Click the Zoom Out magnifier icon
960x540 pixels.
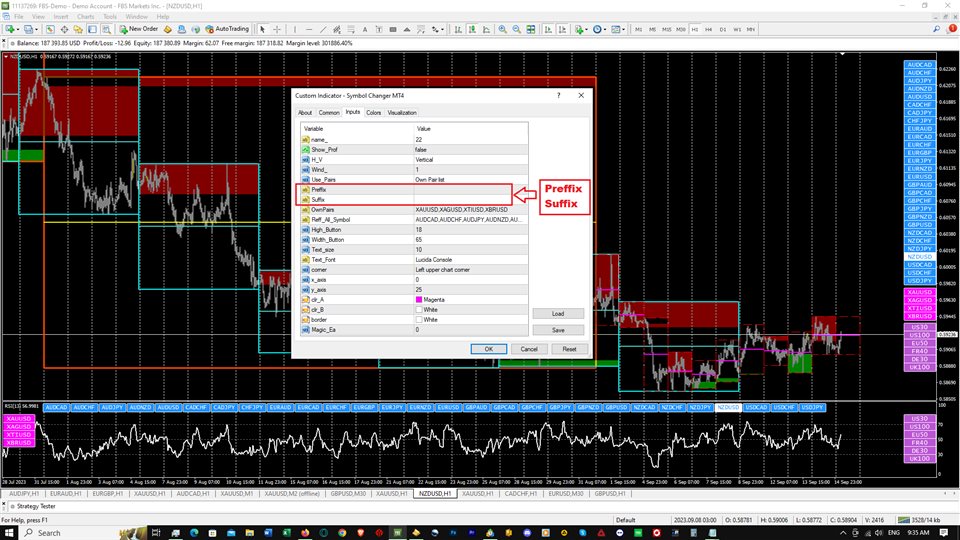coord(516,29)
